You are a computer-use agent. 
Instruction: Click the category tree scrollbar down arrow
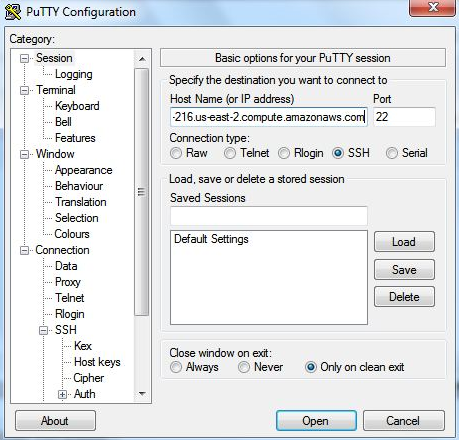(142, 394)
